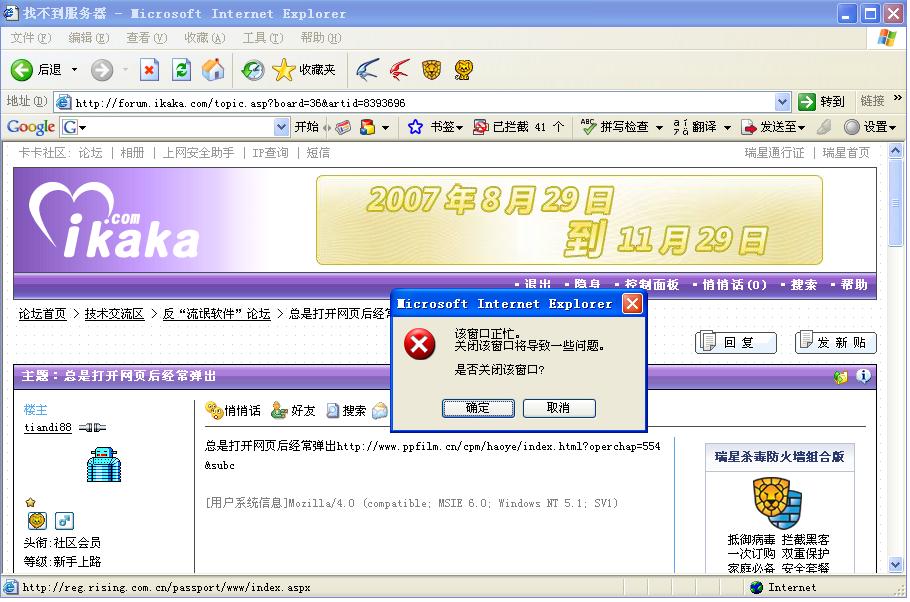This screenshot has height=602, width=910.
Task: Open the 查看 menu
Action: click(x=146, y=38)
